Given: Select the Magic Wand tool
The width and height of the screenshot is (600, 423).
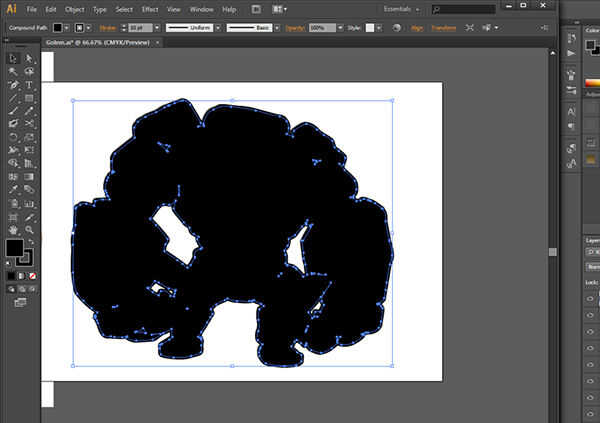Looking at the screenshot, I should [x=13, y=72].
